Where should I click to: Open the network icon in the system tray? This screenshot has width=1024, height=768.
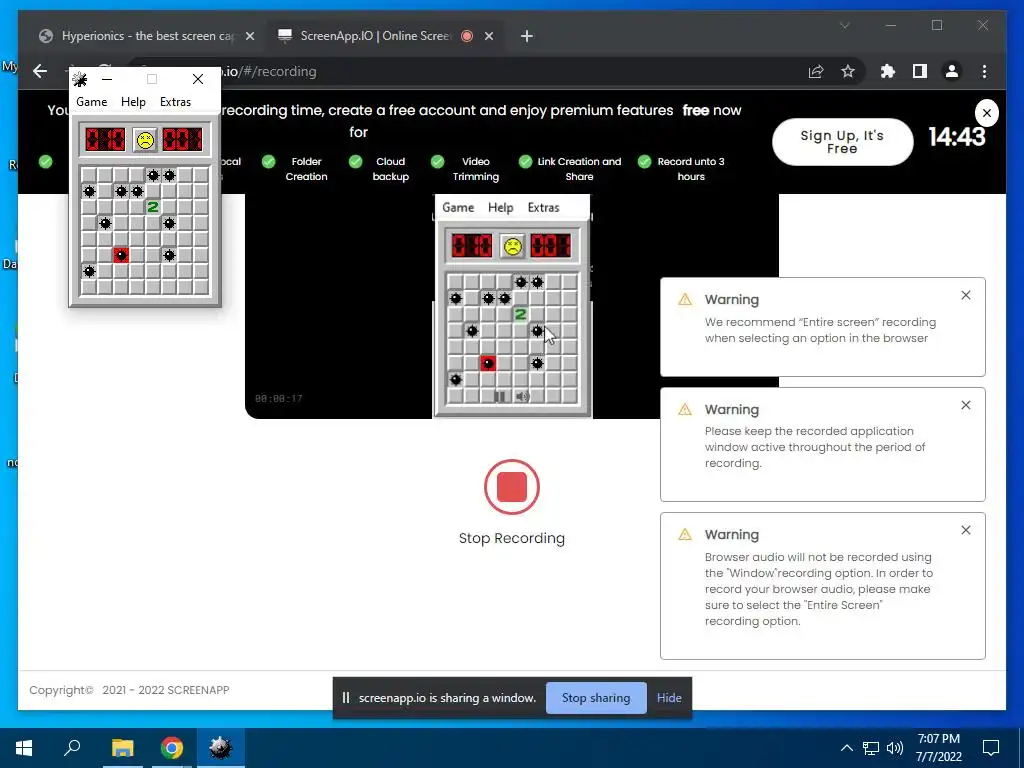pyautogui.click(x=871, y=748)
